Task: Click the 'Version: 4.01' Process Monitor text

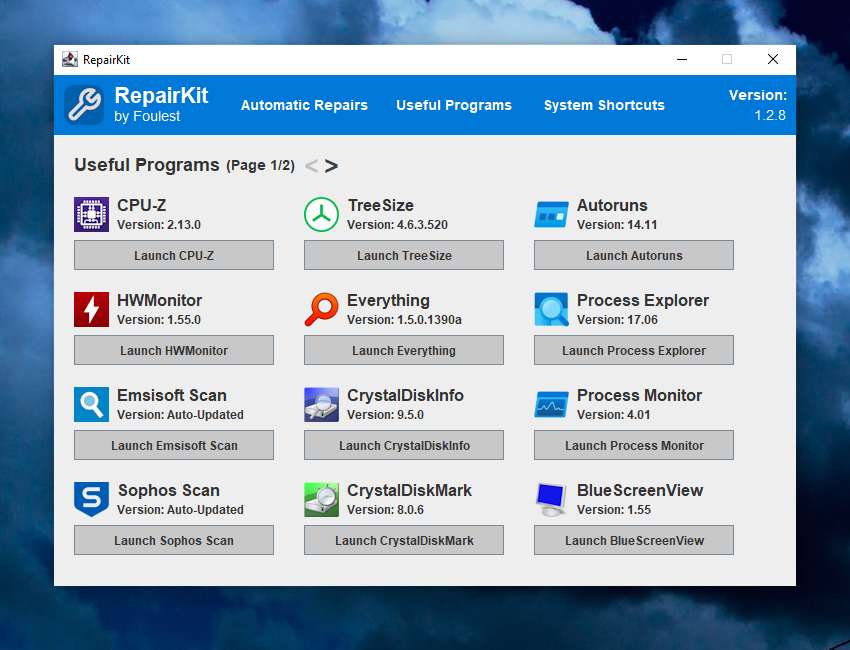Action: 614,415
